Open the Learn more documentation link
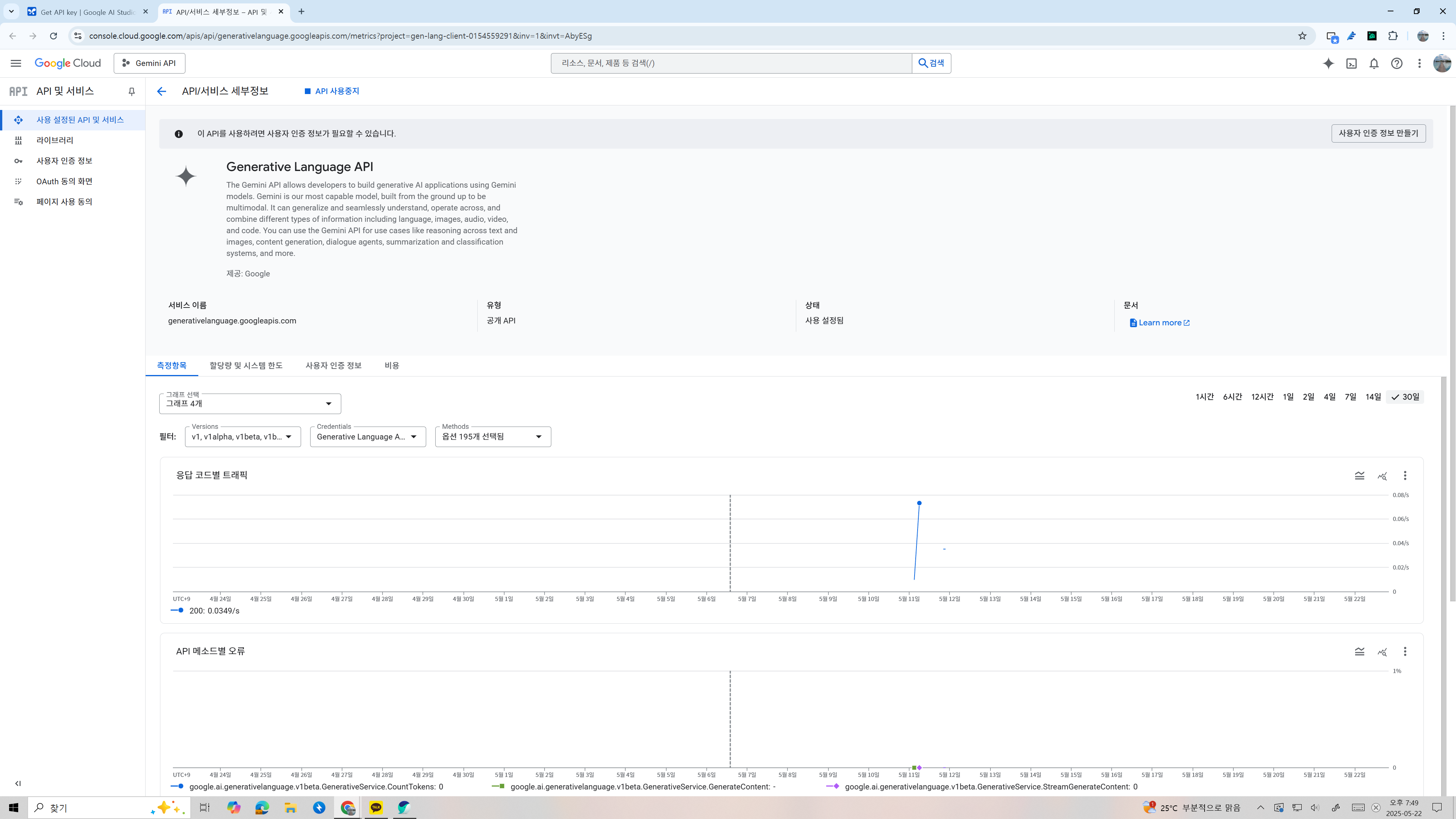The height and width of the screenshot is (819, 1456). [1159, 323]
